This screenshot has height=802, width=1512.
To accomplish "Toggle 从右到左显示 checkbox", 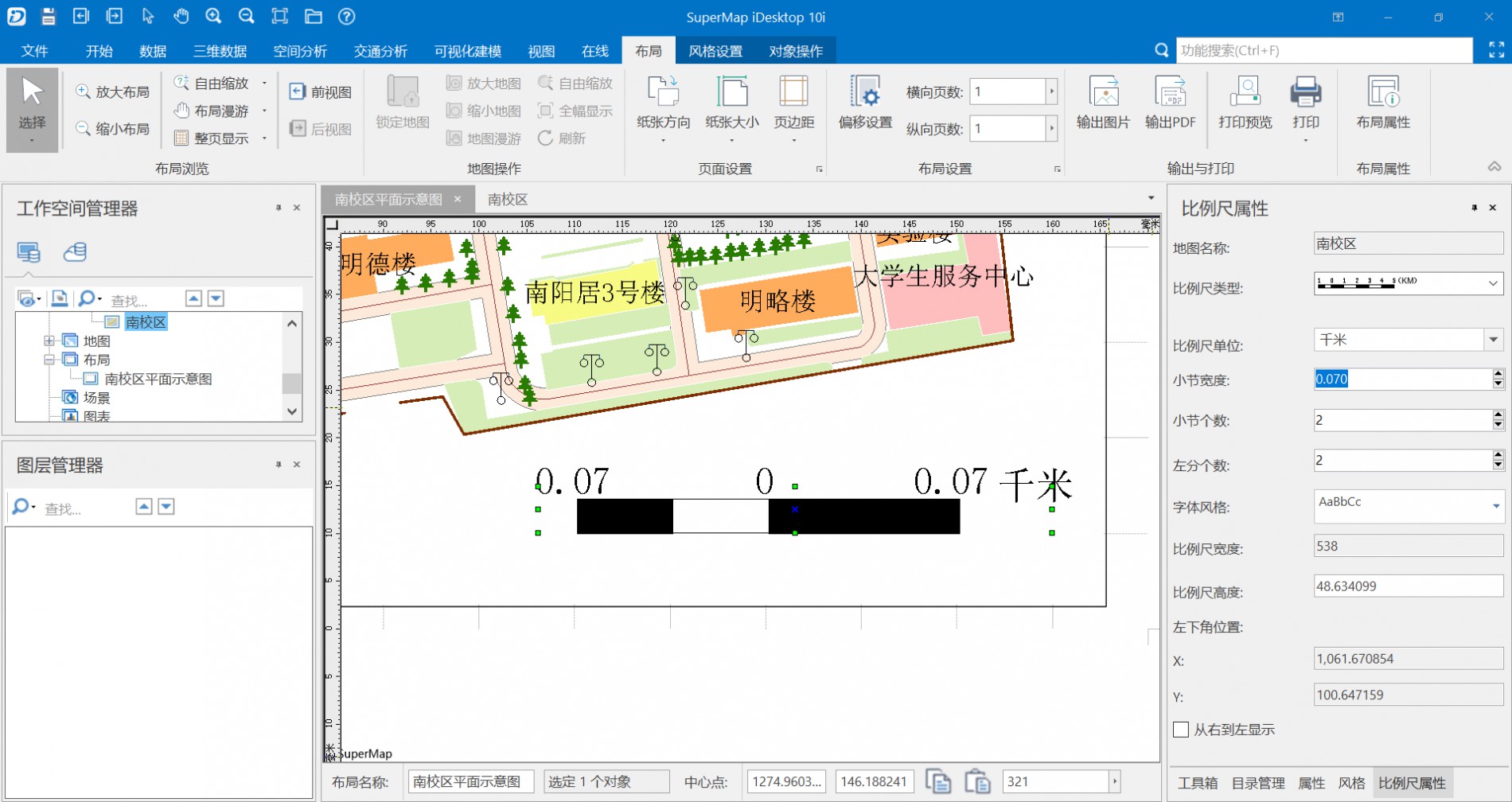I will pyautogui.click(x=1181, y=730).
